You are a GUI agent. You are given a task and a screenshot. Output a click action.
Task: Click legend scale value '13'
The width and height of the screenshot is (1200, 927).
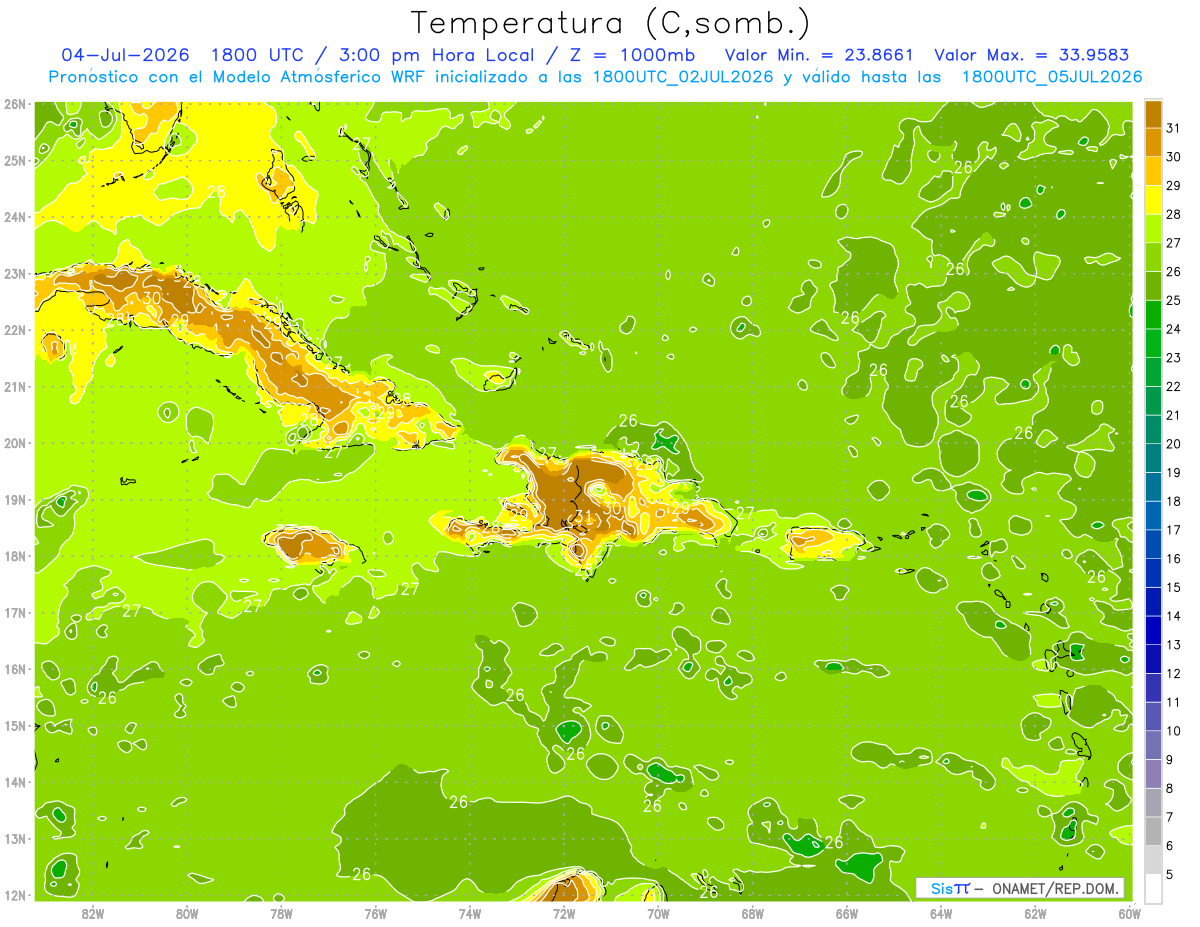(1173, 645)
